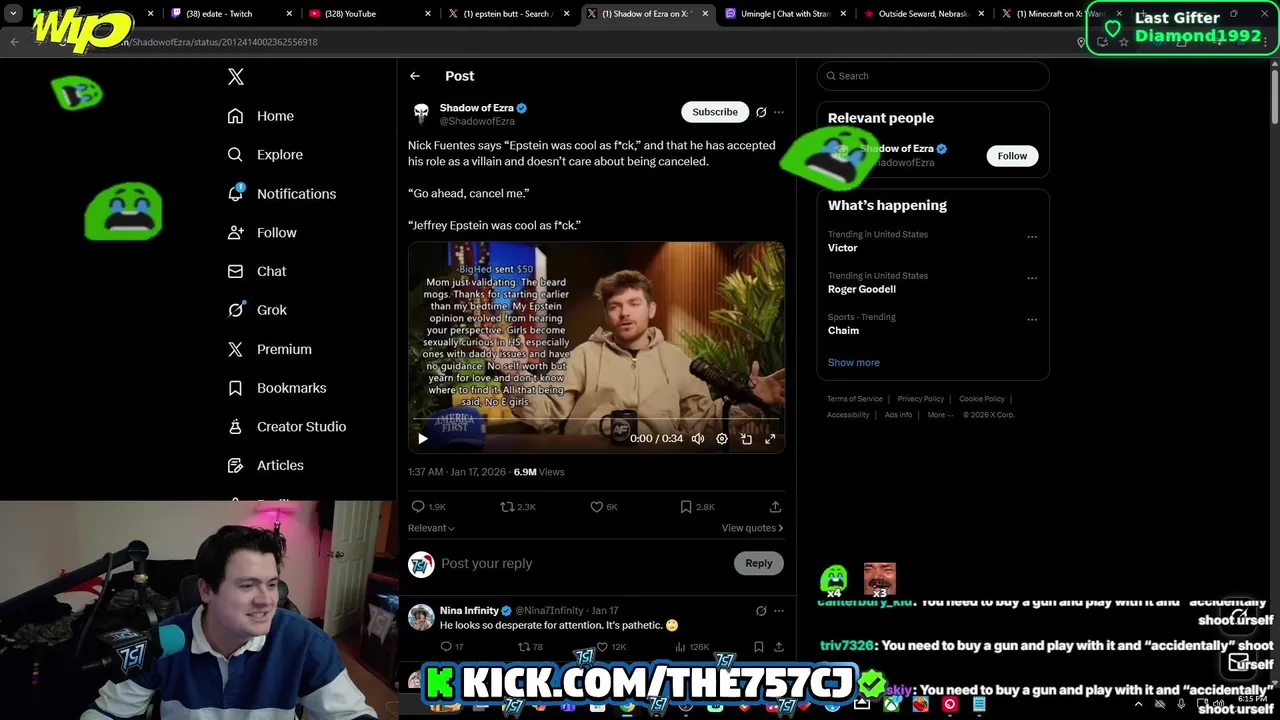This screenshot has height=720, width=1280.
Task: Click the video progress bar
Action: tap(596, 419)
